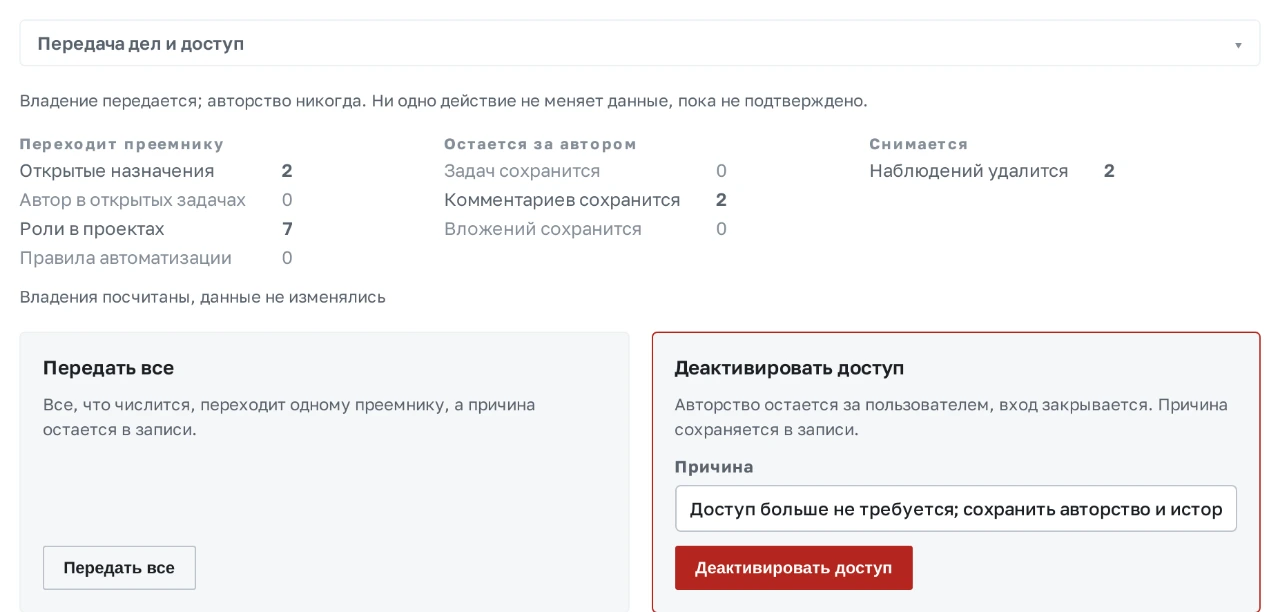Click the Переходит преемнику column heading

point(122,144)
